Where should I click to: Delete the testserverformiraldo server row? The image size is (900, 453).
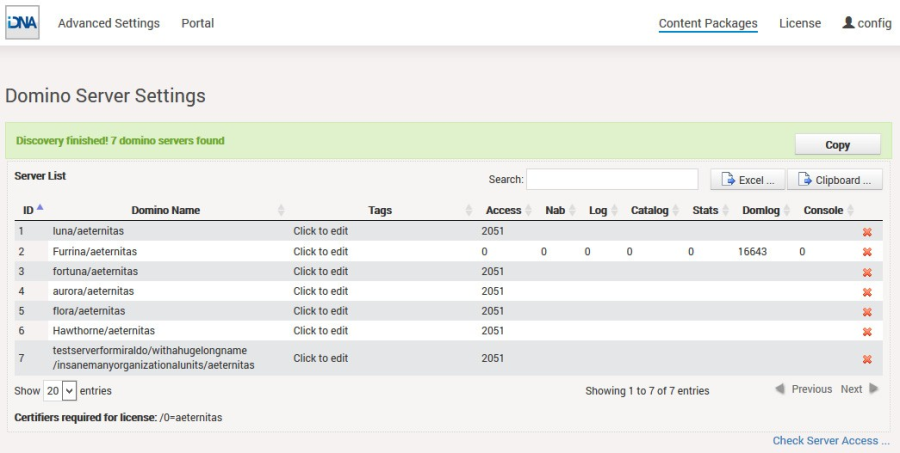(x=867, y=359)
